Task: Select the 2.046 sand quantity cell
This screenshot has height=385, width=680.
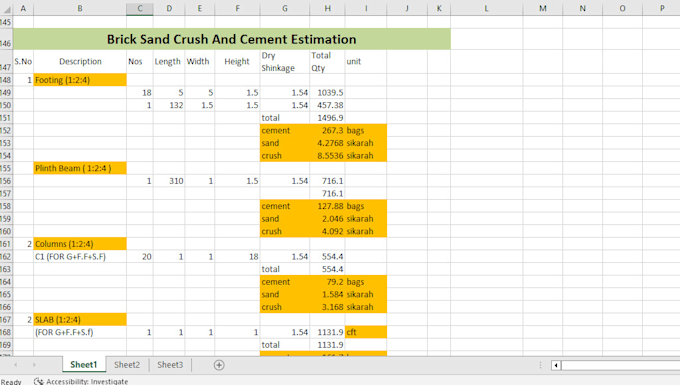Action: point(327,219)
